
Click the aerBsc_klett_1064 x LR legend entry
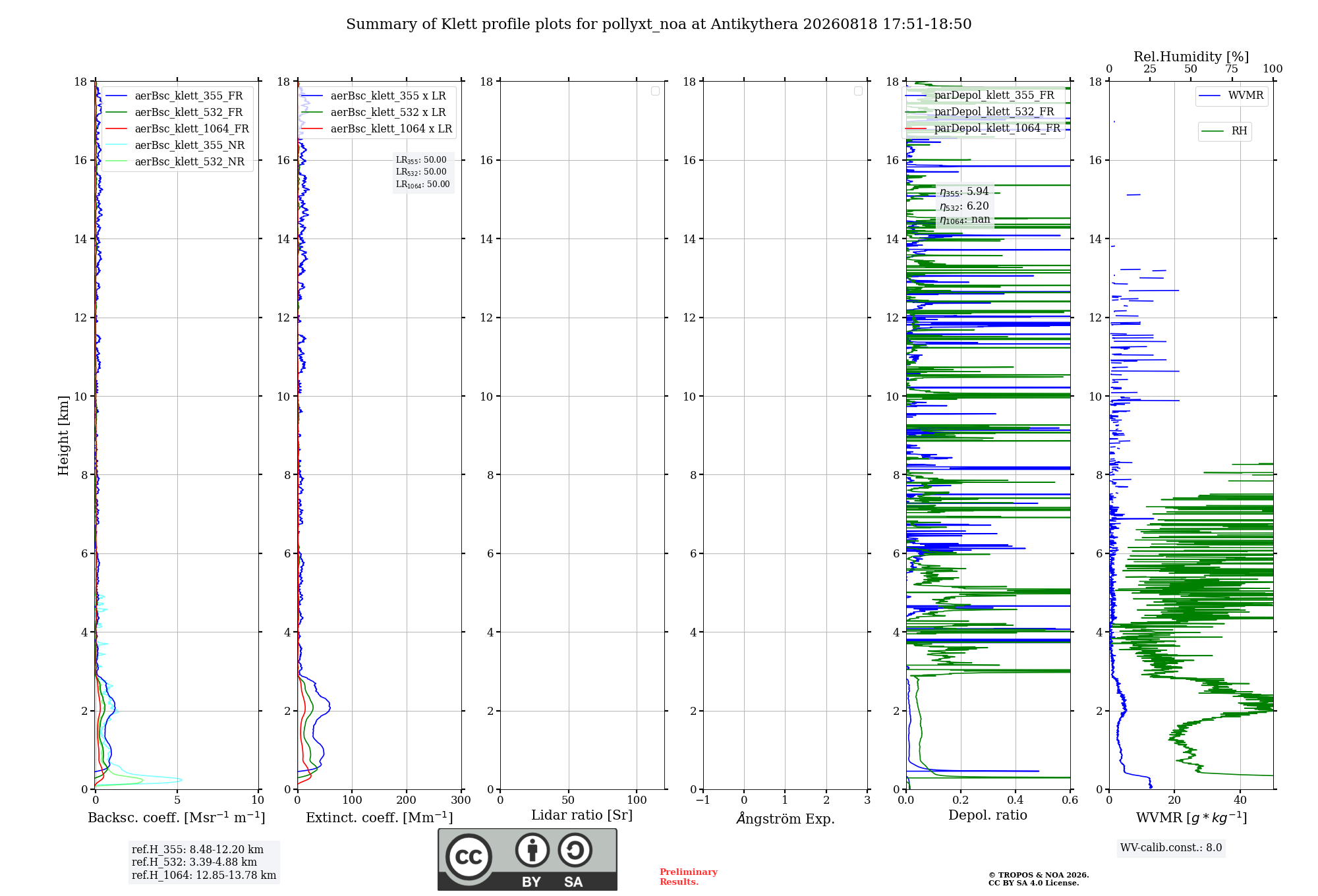click(x=378, y=129)
